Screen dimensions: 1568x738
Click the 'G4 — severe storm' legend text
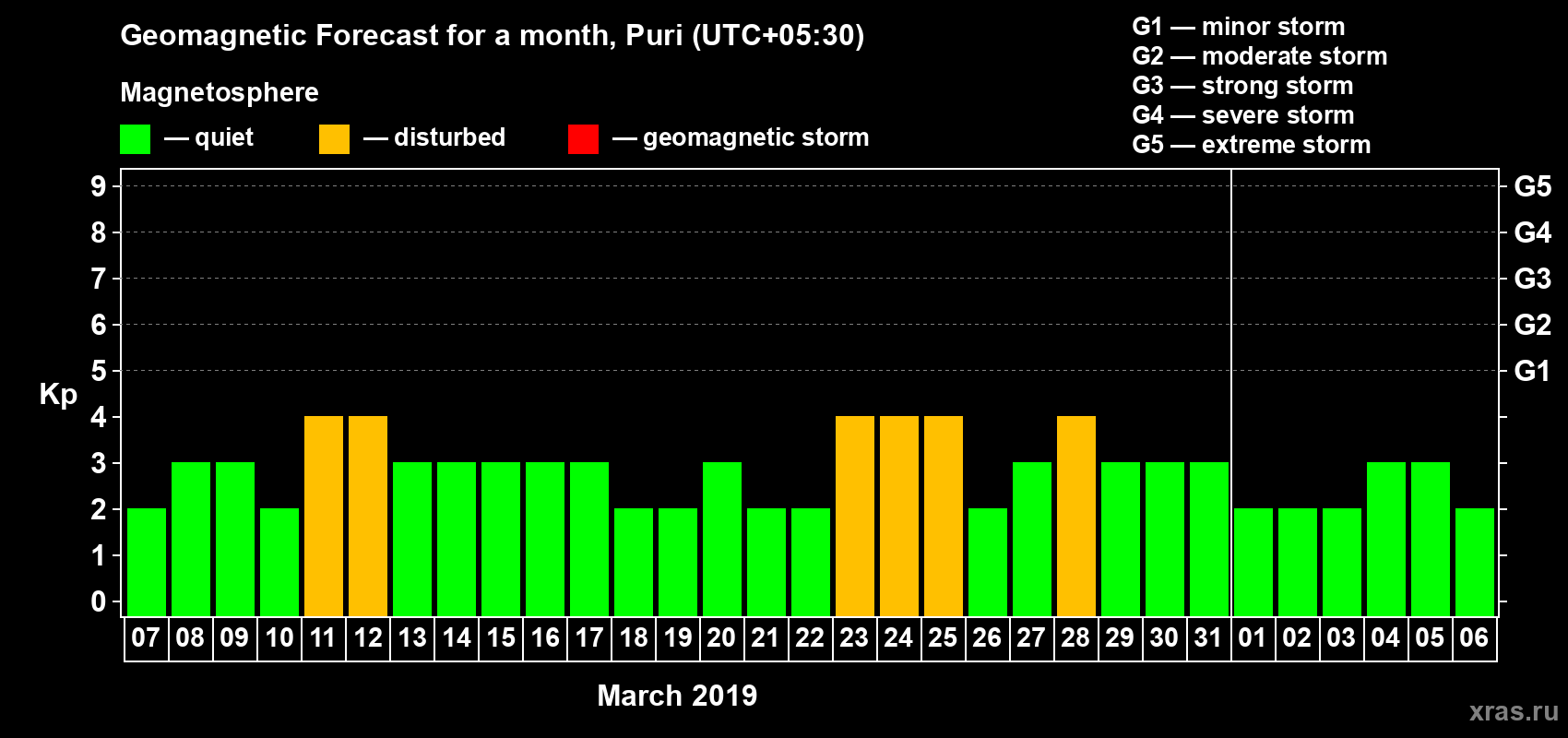1243,115
